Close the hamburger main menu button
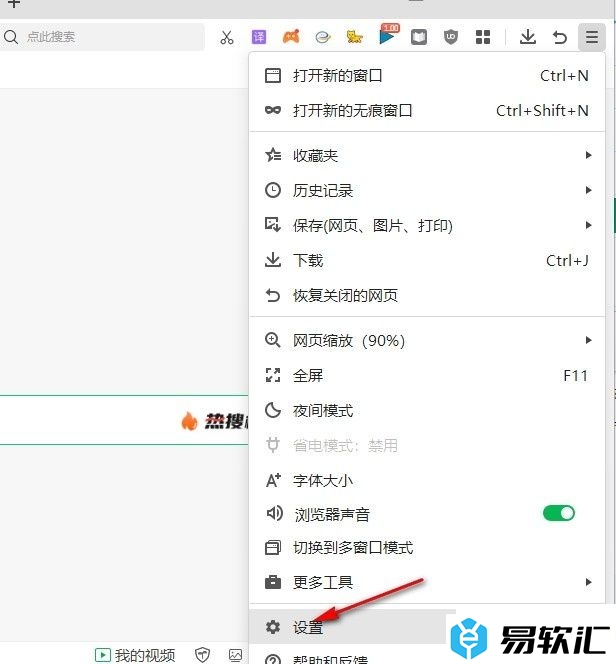Image resolution: width=616 pixels, height=664 pixels. click(592, 37)
